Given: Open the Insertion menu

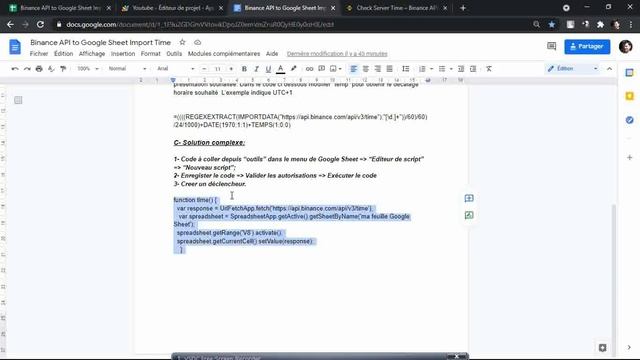Looking at the screenshot, I should click(123, 53).
